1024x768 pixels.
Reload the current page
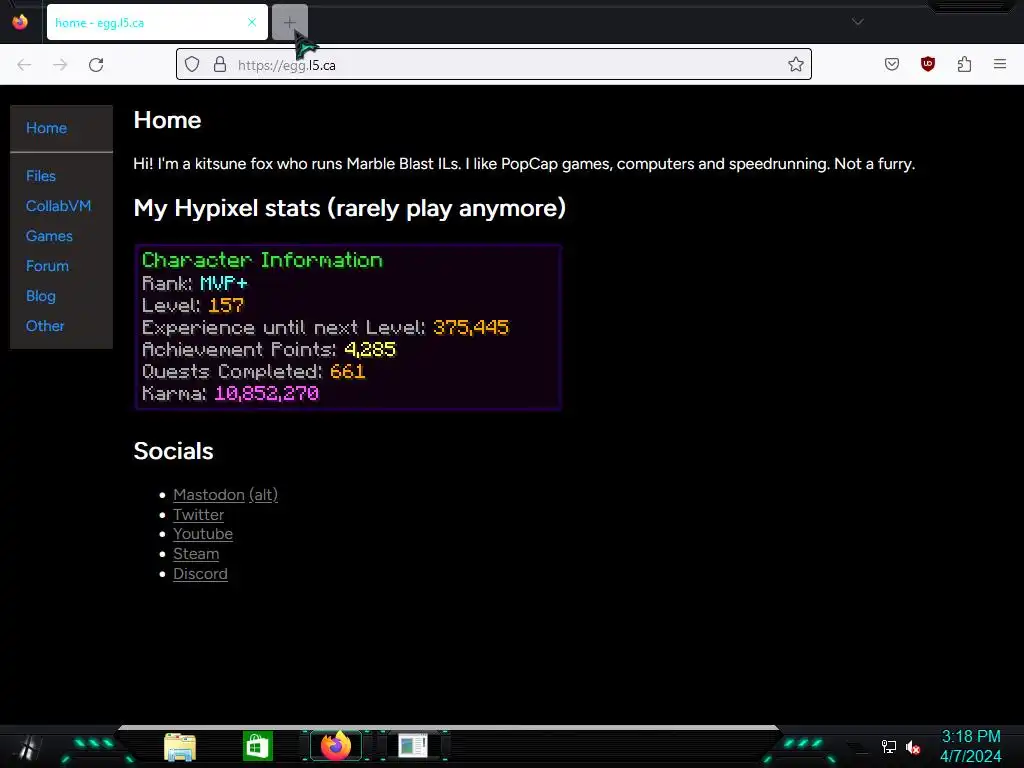(x=96, y=65)
